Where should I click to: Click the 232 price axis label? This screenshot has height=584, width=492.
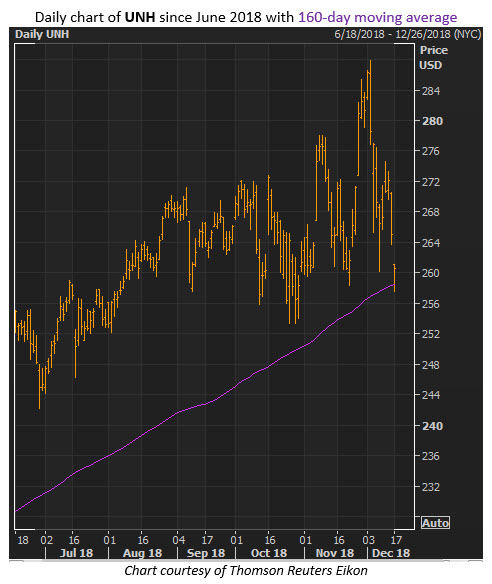click(x=431, y=487)
